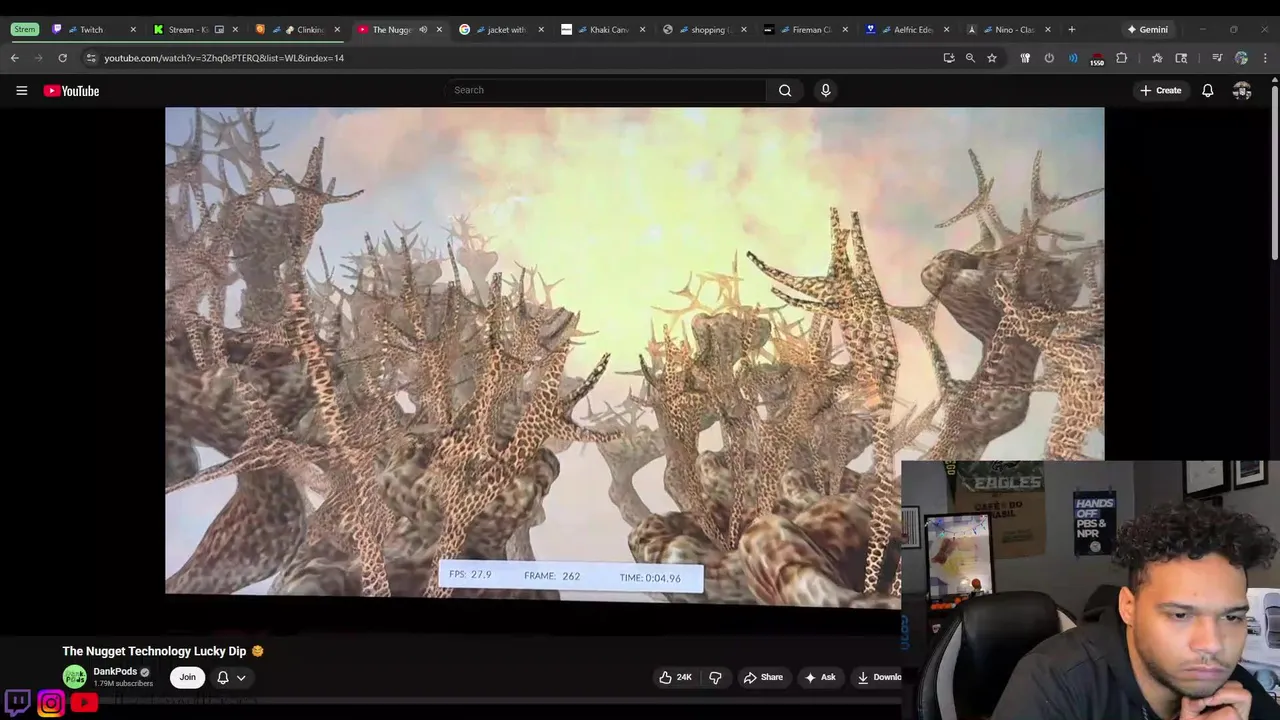Image resolution: width=1280 pixels, height=720 pixels.
Task: Click the DankPods channel avatar
Action: (x=74, y=677)
